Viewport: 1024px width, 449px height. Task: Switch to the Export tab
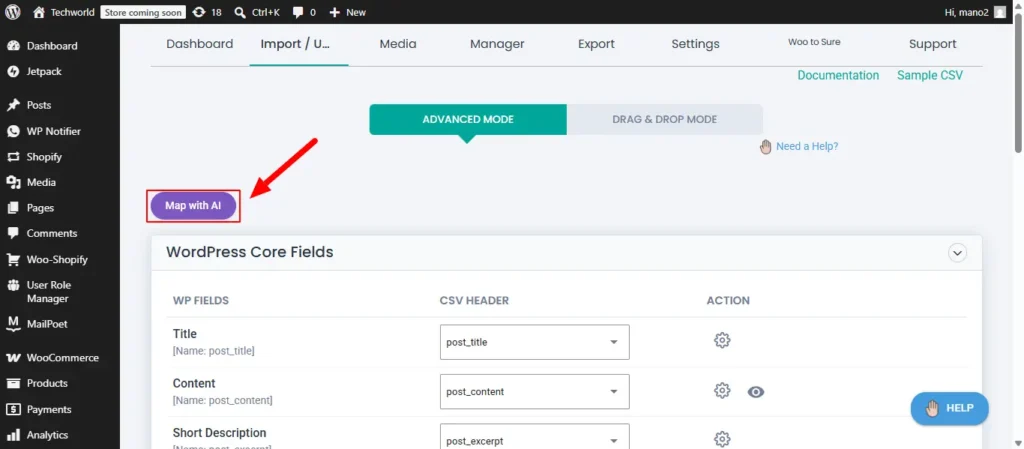[596, 44]
